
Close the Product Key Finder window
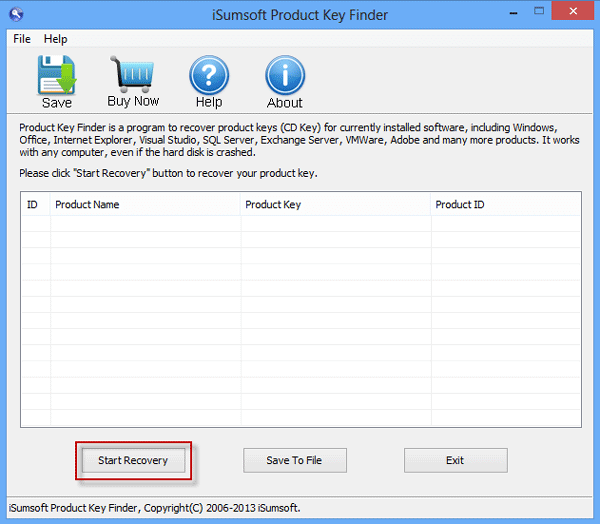pyautogui.click(x=573, y=11)
